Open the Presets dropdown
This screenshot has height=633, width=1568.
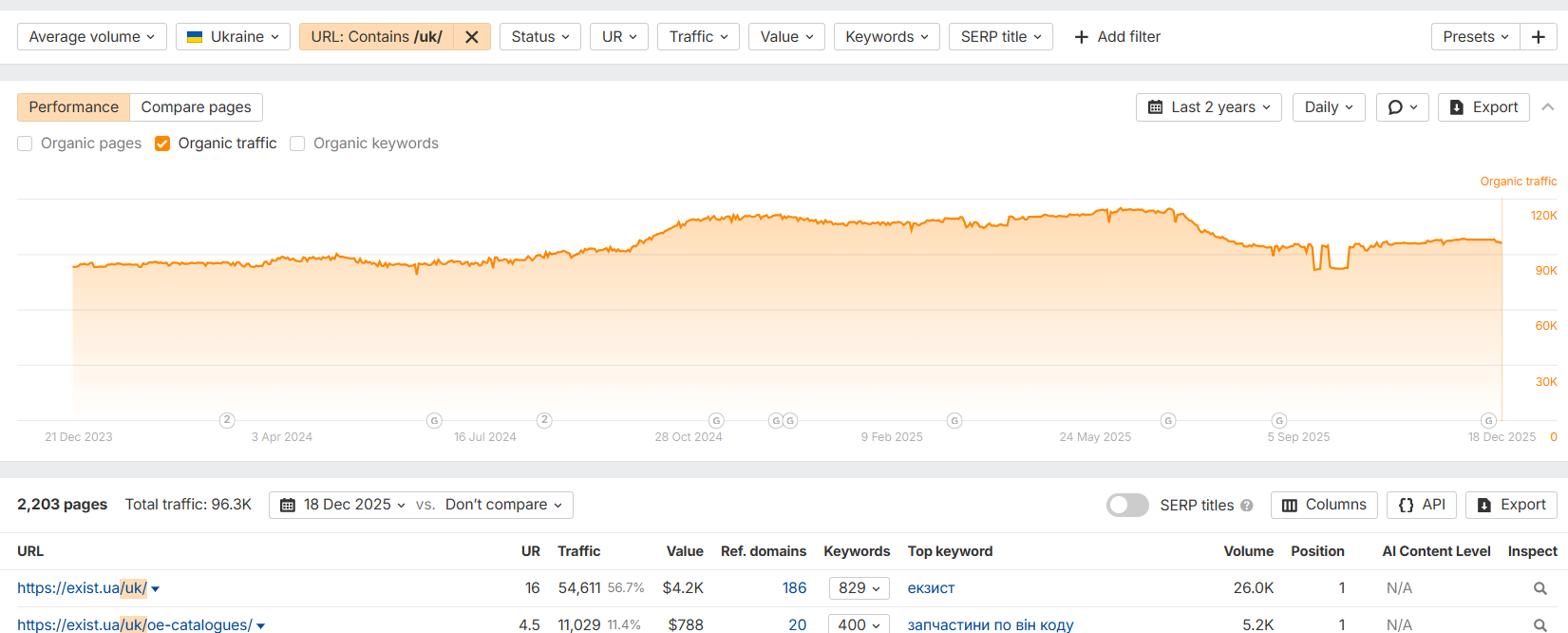click(x=1475, y=37)
